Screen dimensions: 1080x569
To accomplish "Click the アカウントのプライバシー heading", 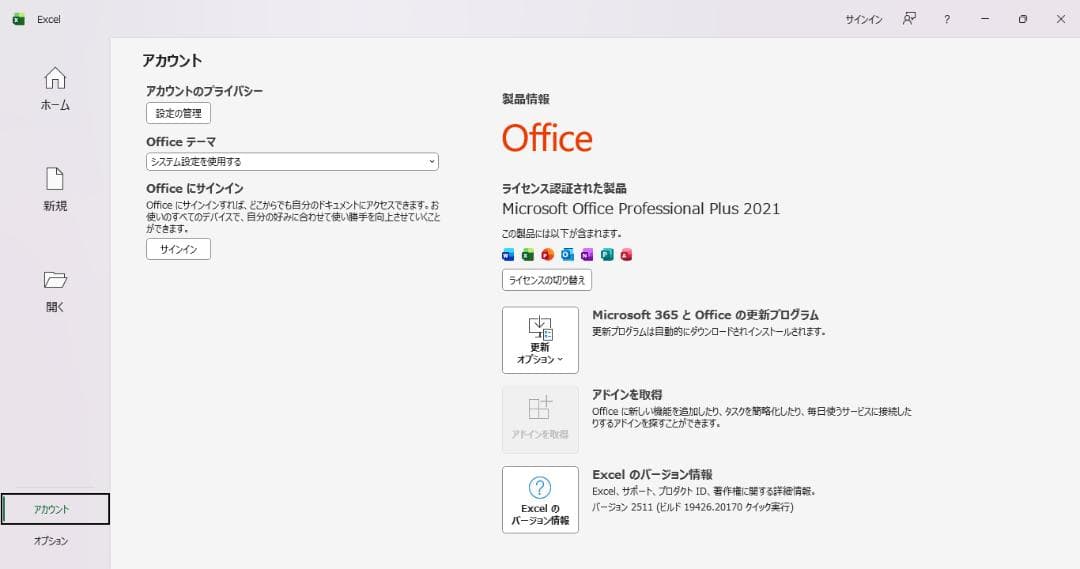I will 205,91.
